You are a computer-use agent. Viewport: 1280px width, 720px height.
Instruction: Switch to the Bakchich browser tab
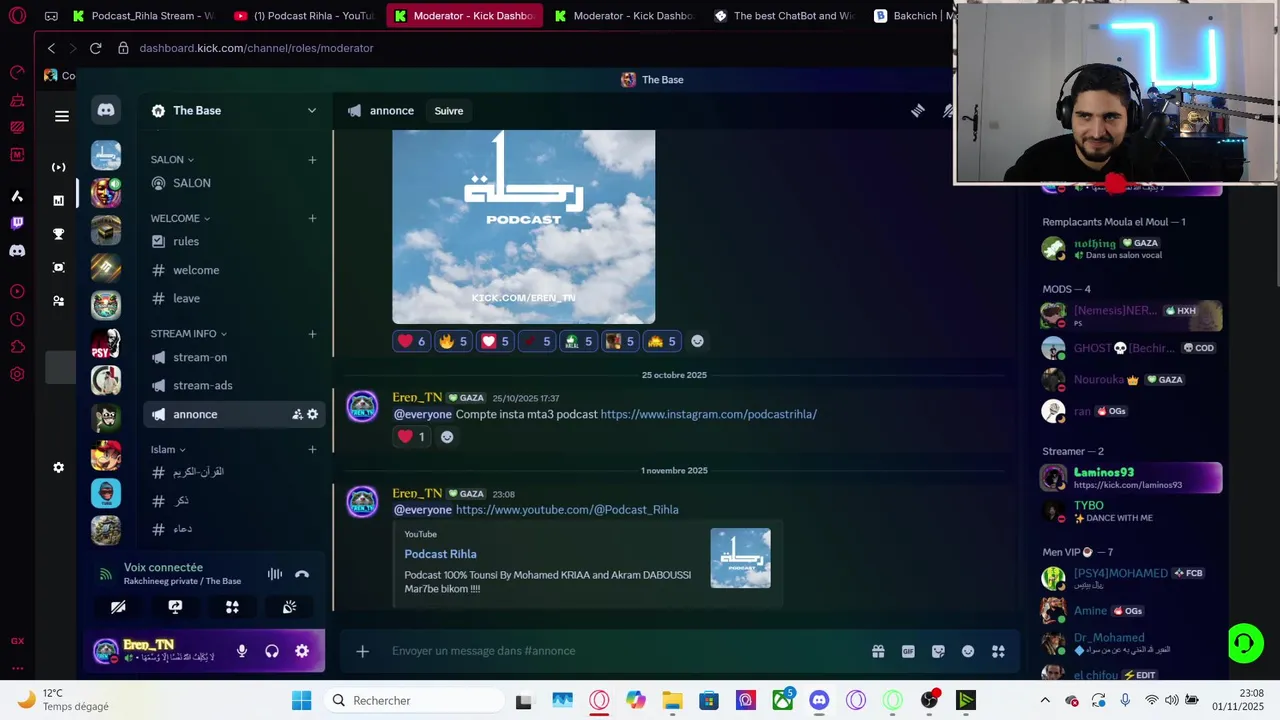[x=914, y=16]
